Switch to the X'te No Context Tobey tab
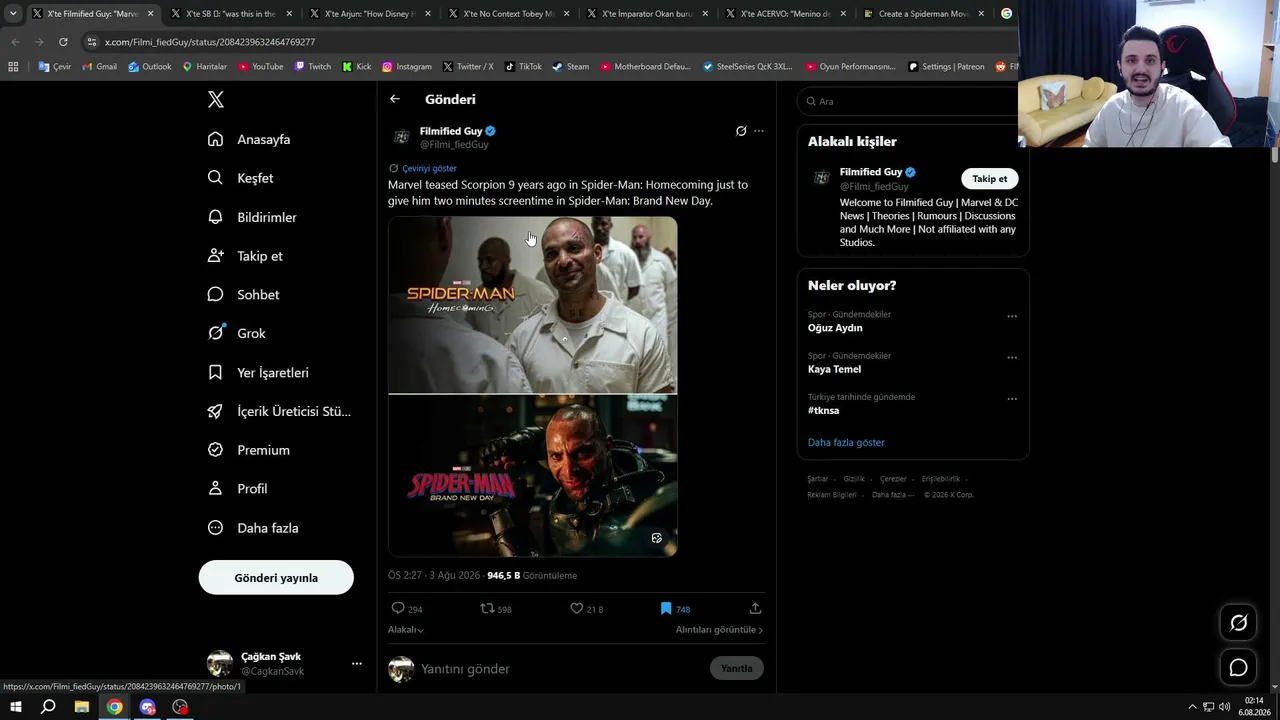The width and height of the screenshot is (1280, 720). [x=508, y=14]
